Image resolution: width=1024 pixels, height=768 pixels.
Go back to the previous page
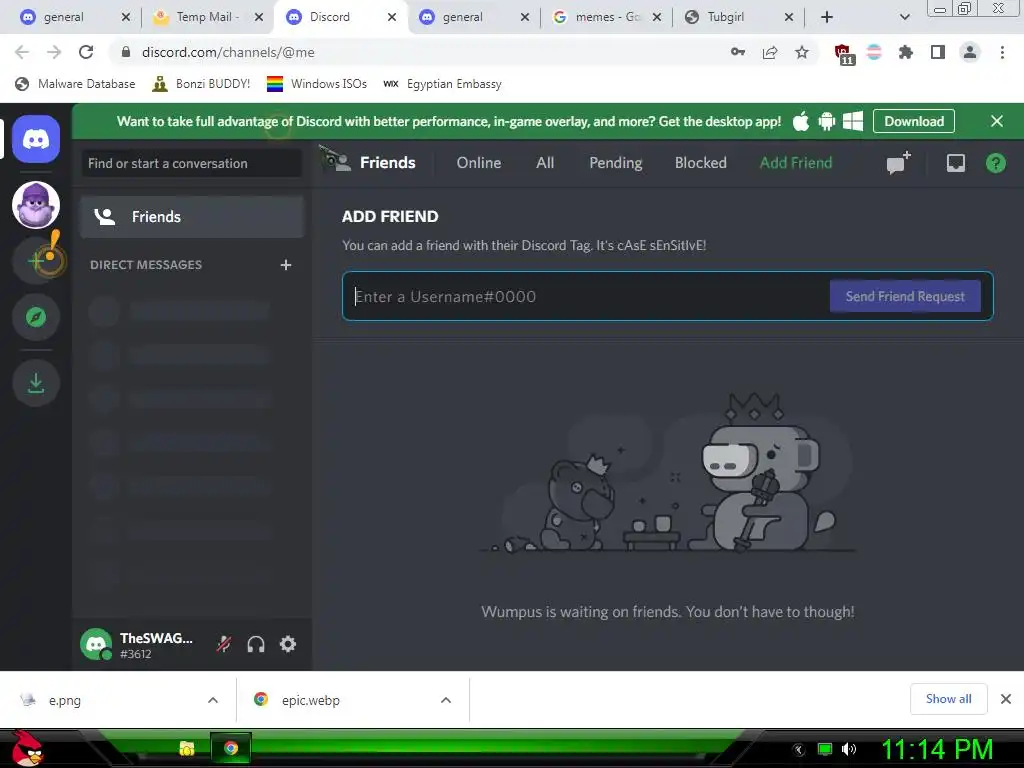click(22, 52)
